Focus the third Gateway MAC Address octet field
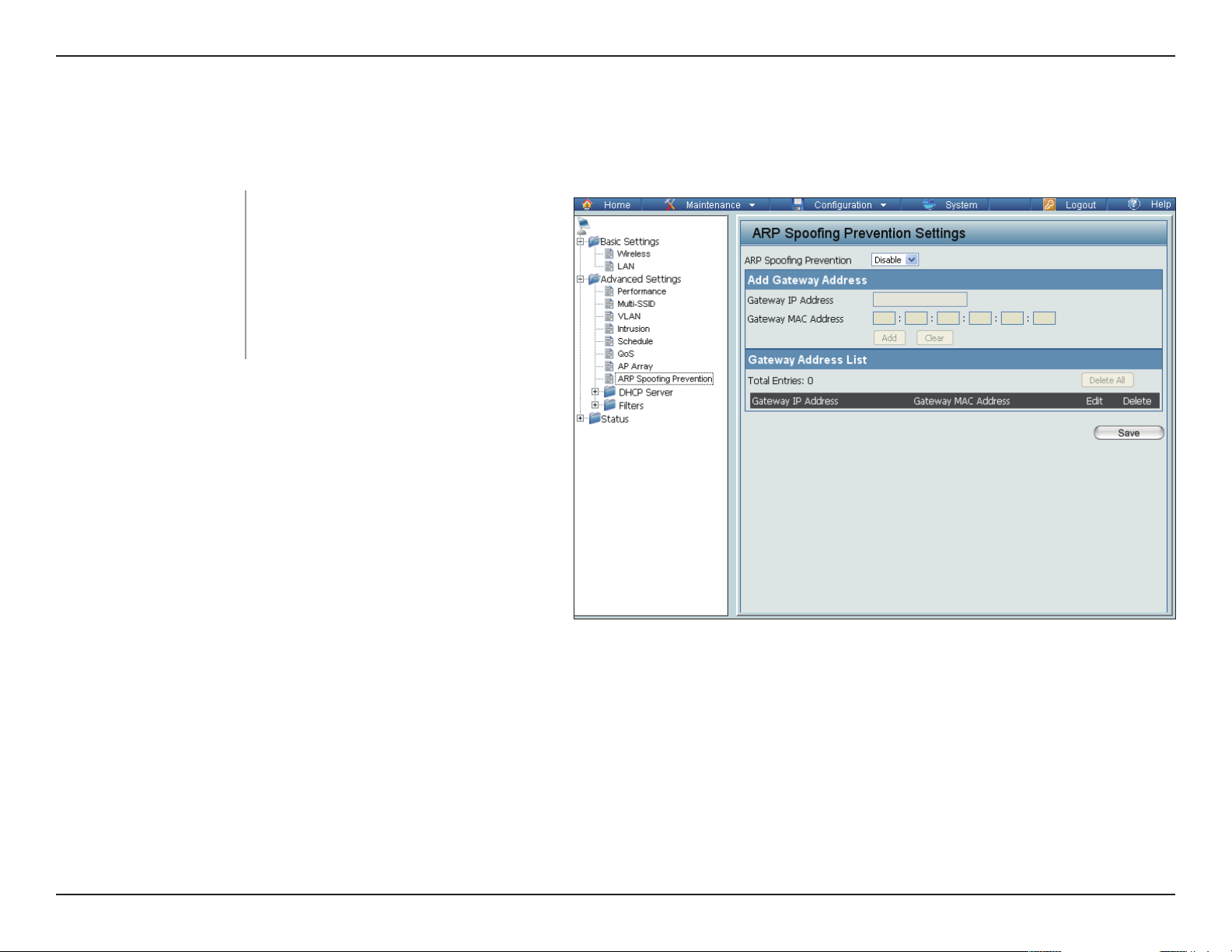The height and width of the screenshot is (952, 1232). (x=948, y=319)
